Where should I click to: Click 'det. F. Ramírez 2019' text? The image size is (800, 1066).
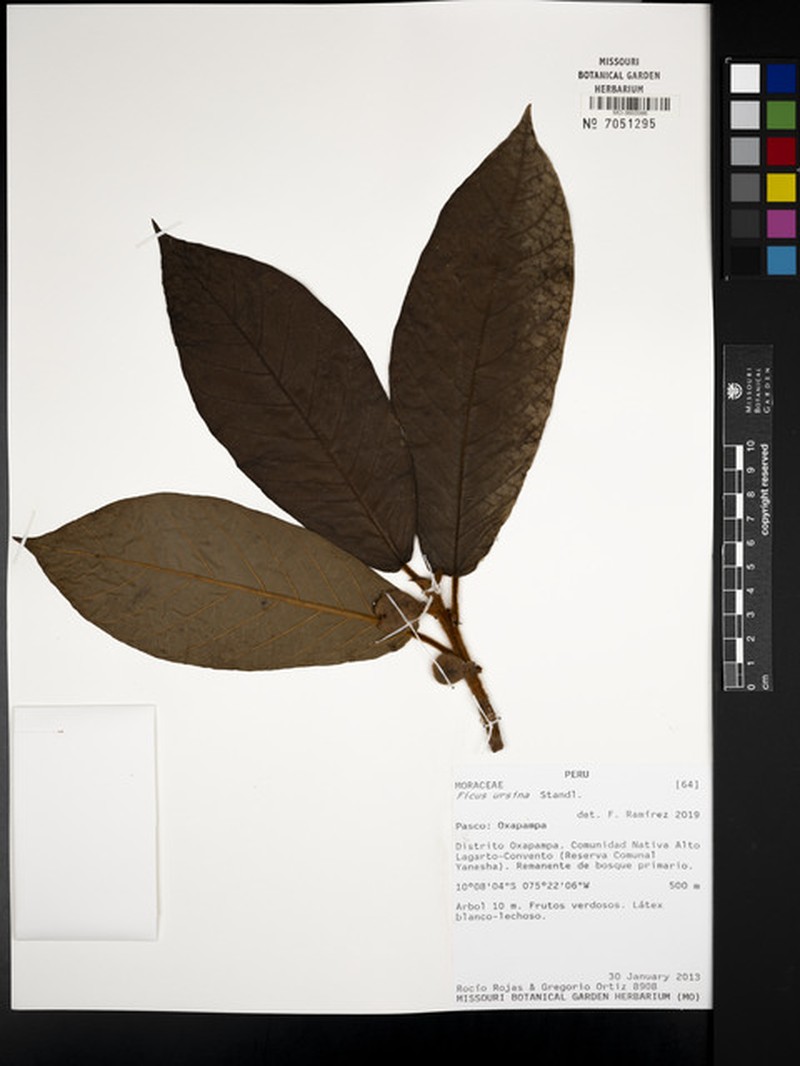(638, 814)
